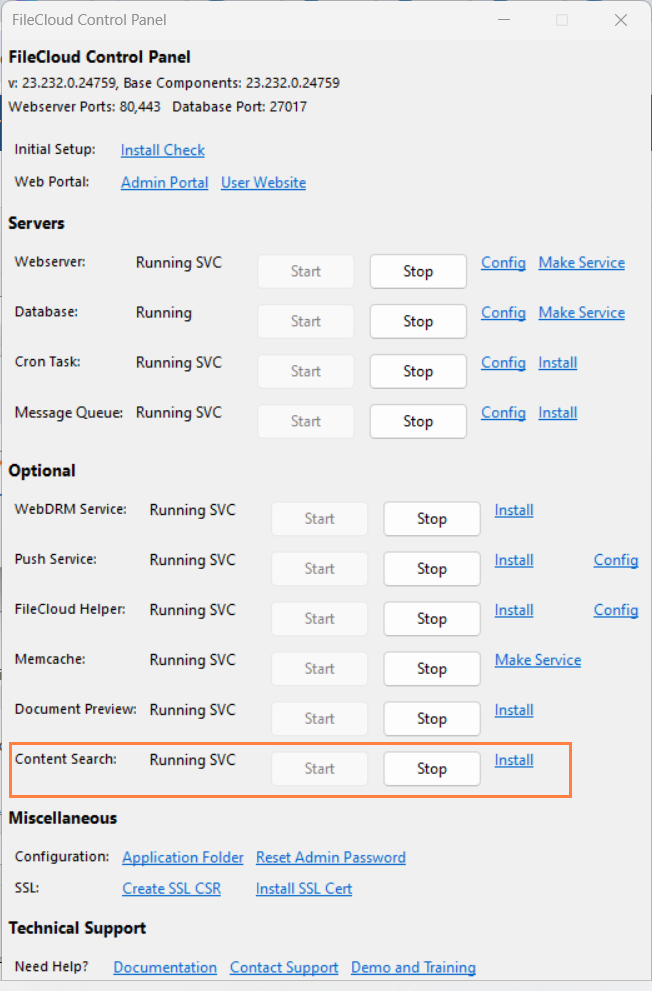The height and width of the screenshot is (991, 652).
Task: Stop the FileCloud Helper service
Action: click(431, 619)
